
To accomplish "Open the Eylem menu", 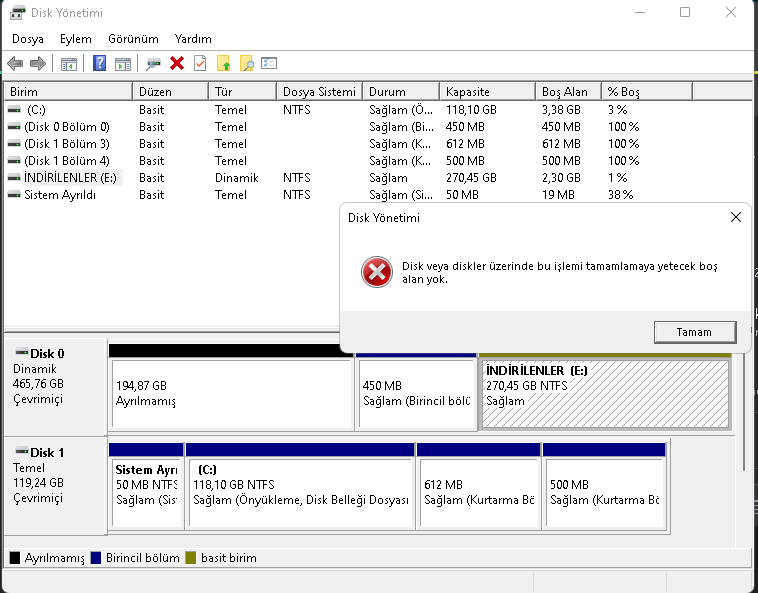I will pyautogui.click(x=76, y=39).
